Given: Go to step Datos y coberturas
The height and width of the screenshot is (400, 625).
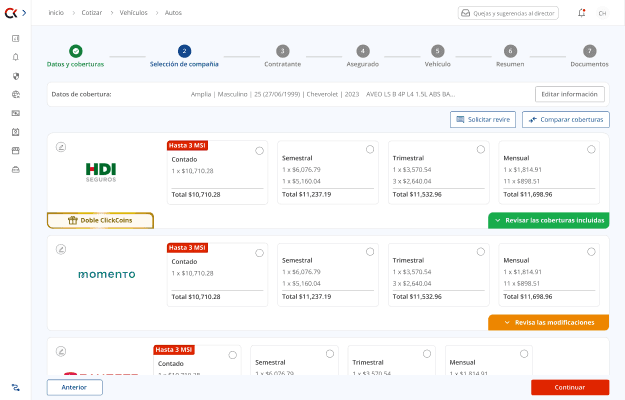Looking at the screenshot, I should click(x=75, y=56).
